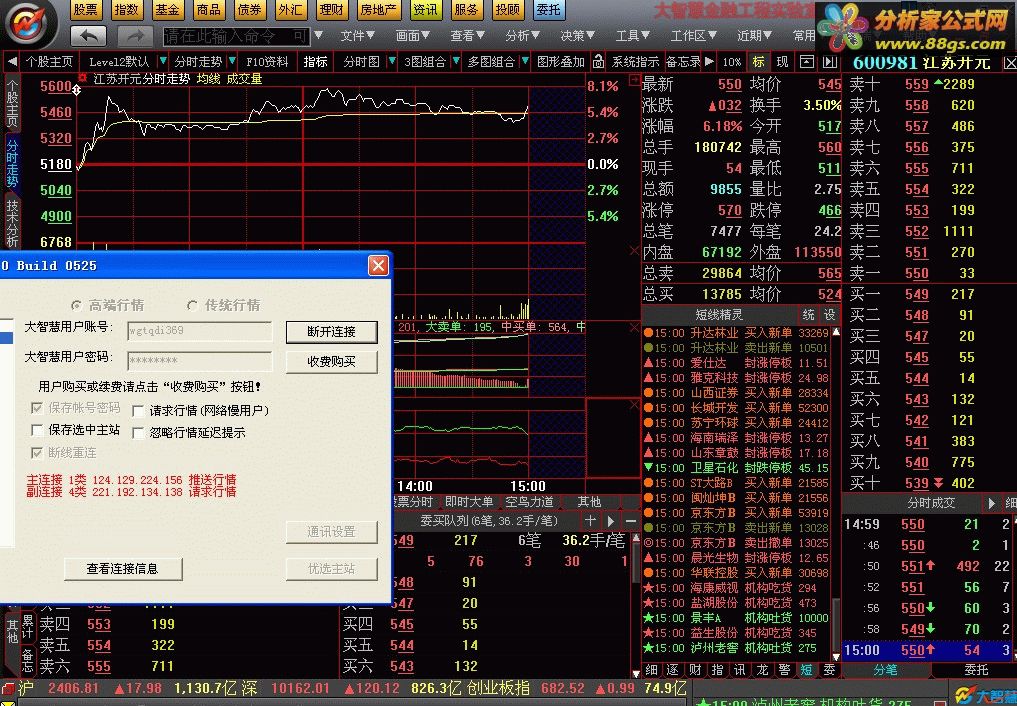
Task: Toggle 保存选中主站 checkbox
Action: tap(37, 430)
